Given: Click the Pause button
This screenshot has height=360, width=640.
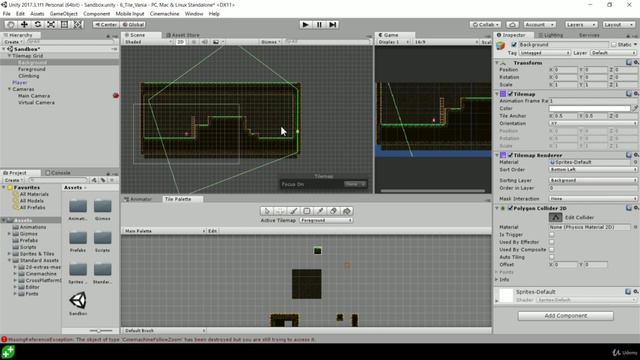Looking at the screenshot, I should pos(319,24).
